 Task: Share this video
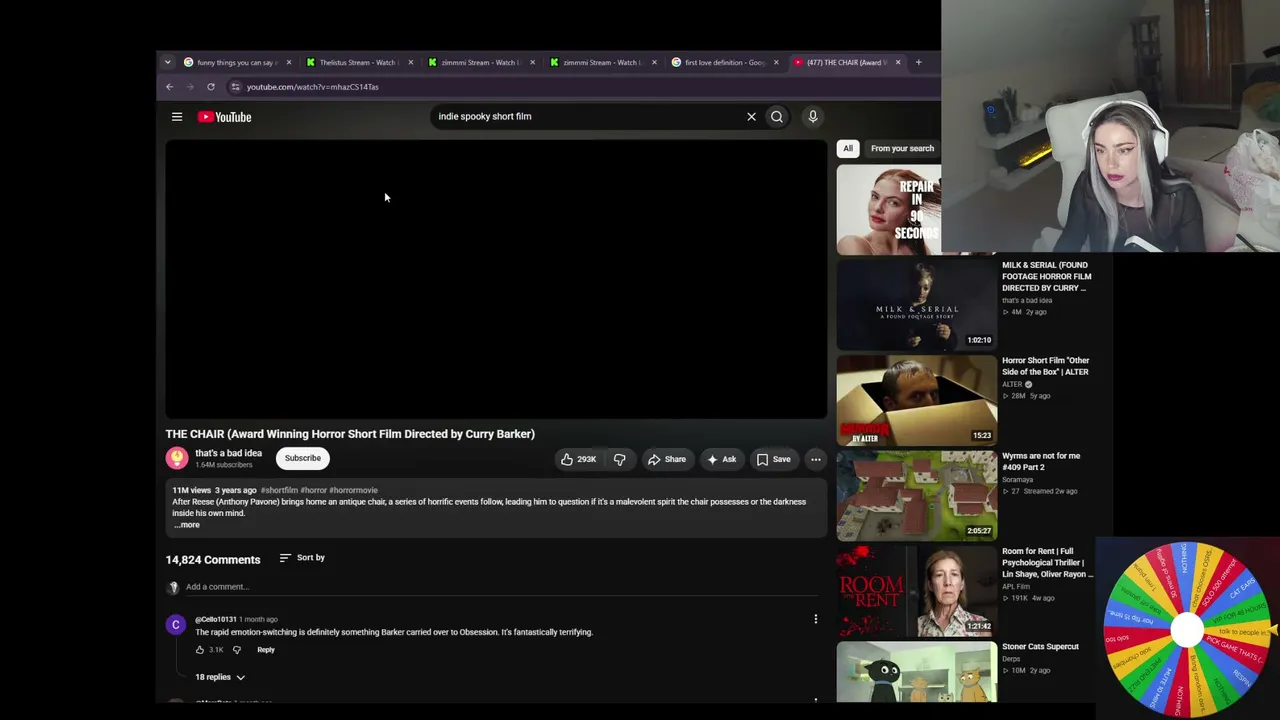click(667, 459)
